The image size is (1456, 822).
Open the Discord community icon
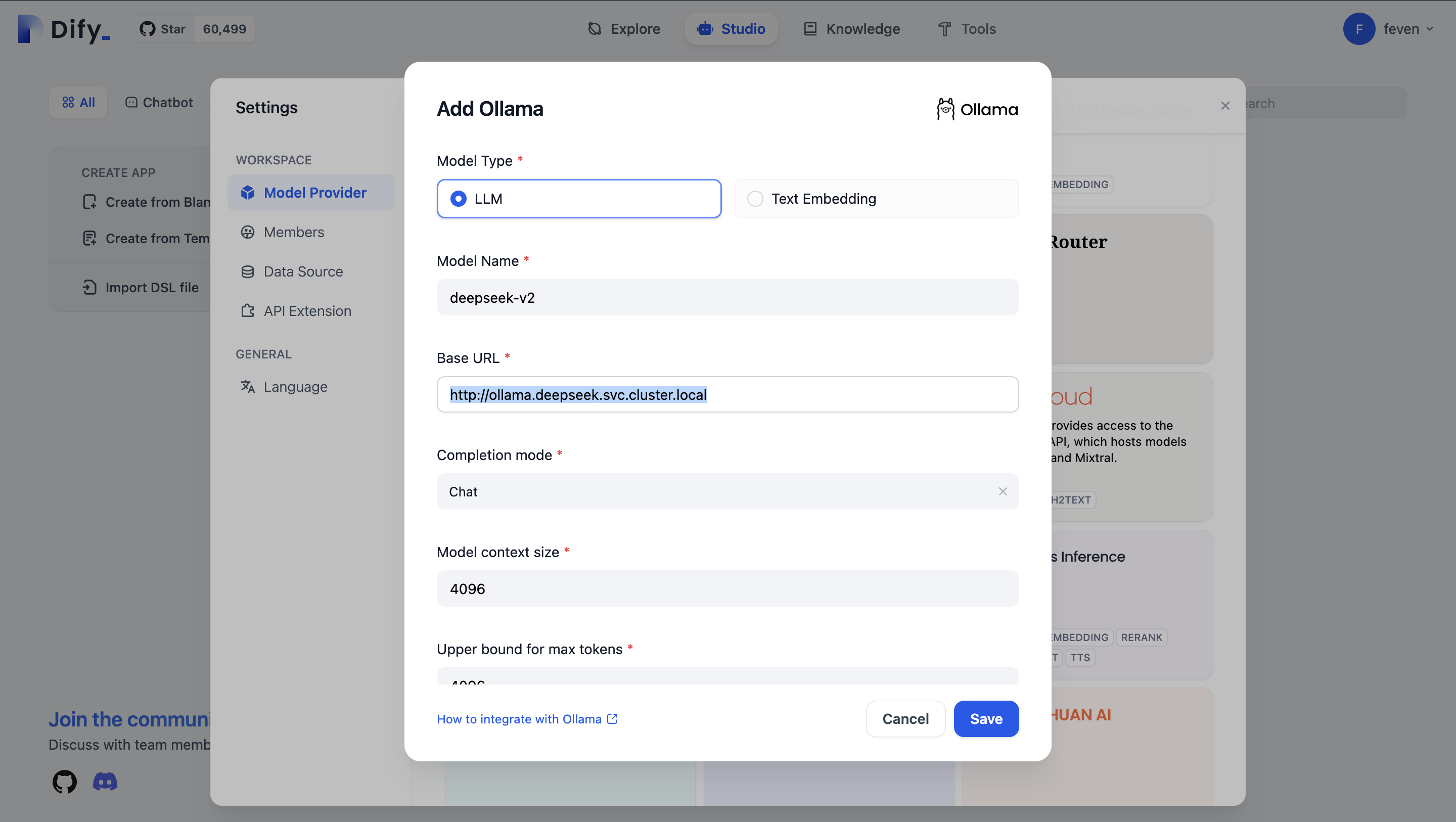[x=105, y=781]
